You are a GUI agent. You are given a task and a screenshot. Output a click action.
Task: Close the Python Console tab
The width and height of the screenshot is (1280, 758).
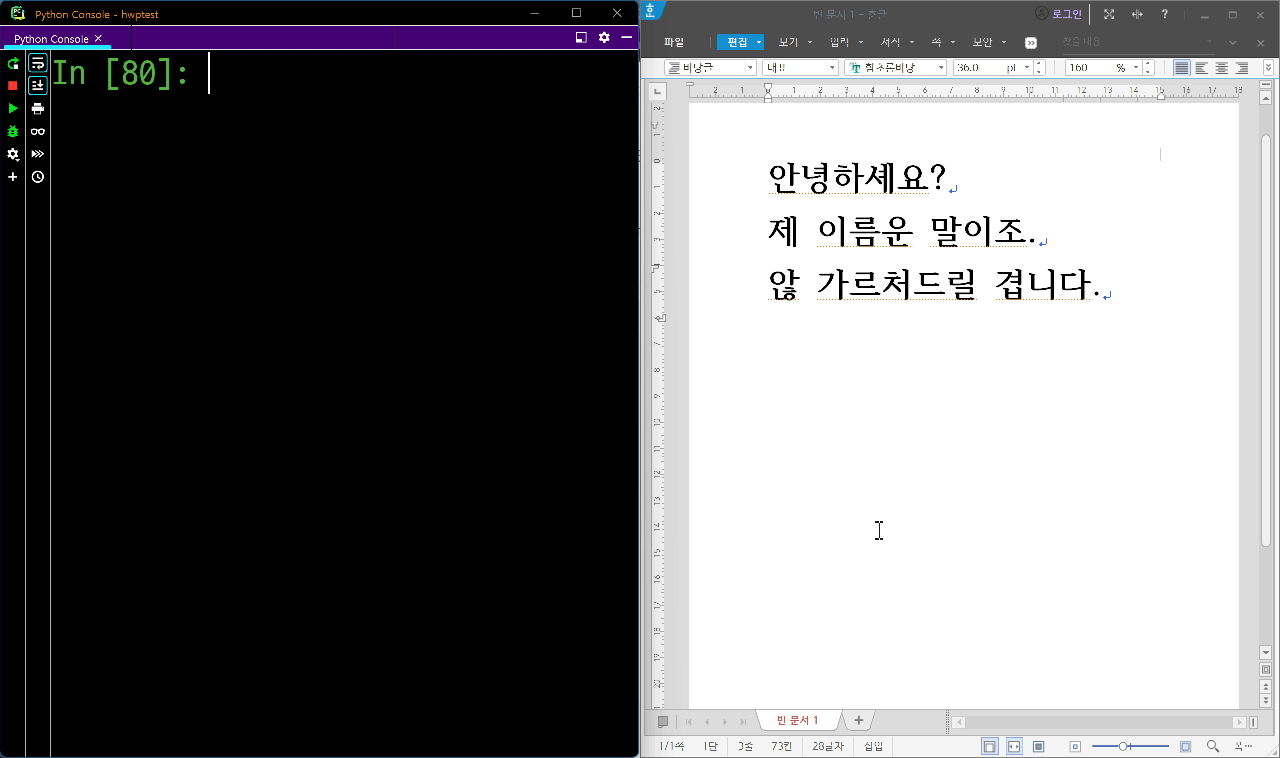98,38
